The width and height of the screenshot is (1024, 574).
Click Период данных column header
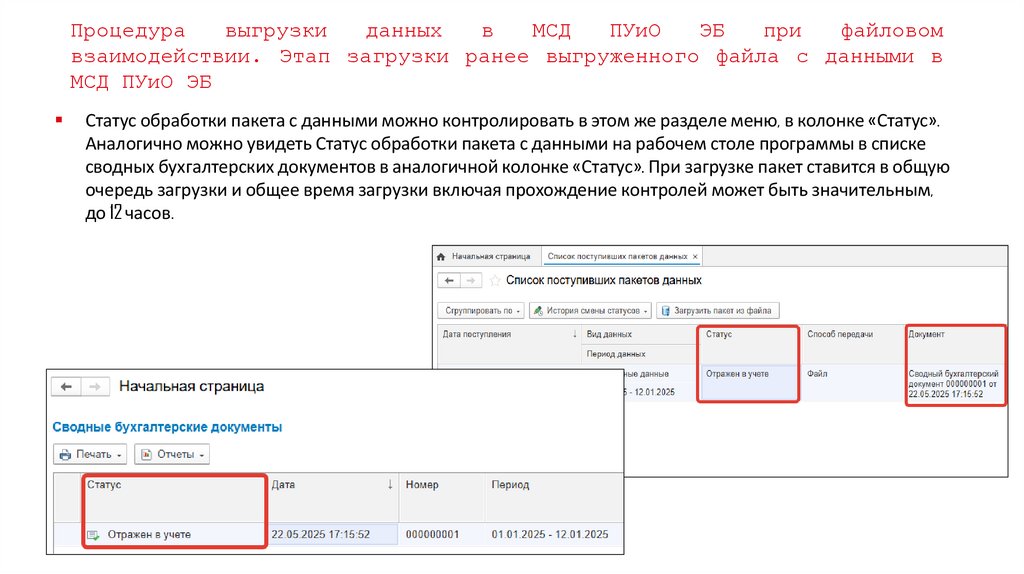638,354
